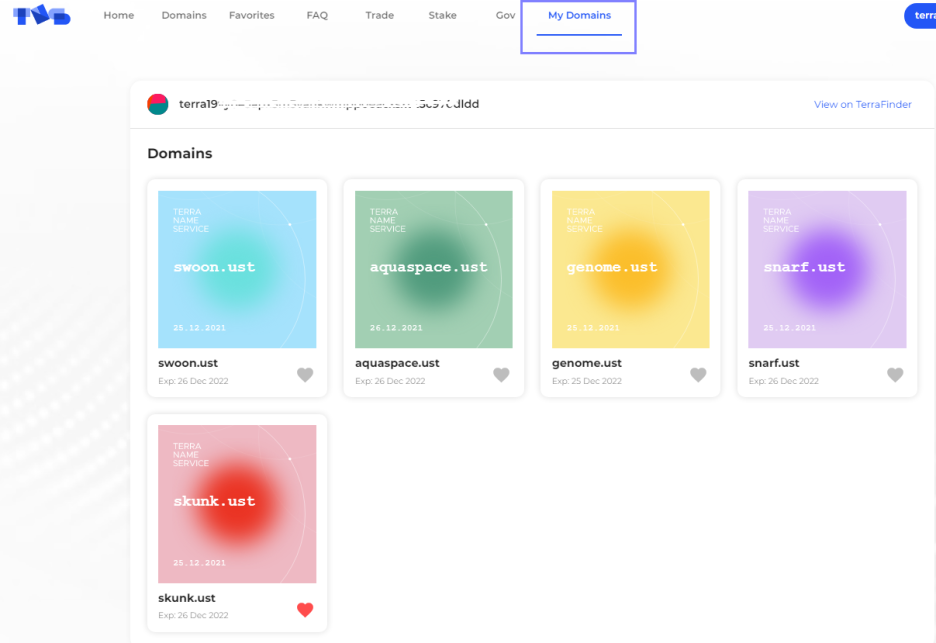This screenshot has width=936, height=643.
Task: Open the skunk.ust domain thumbnail
Action: point(237,504)
